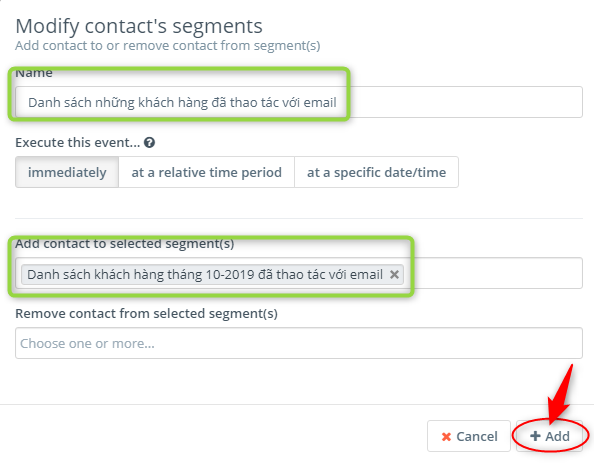Remove the 10-2019 segment tag with x
The width and height of the screenshot is (594, 463).
point(394,274)
